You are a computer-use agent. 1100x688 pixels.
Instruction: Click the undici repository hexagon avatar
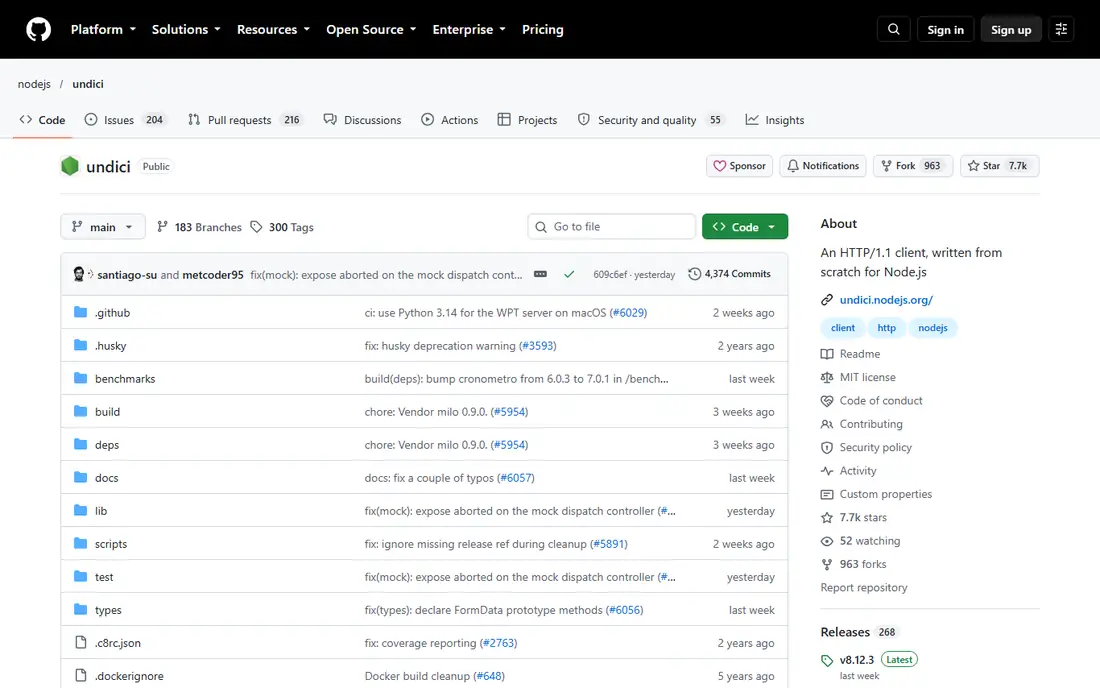coord(70,166)
